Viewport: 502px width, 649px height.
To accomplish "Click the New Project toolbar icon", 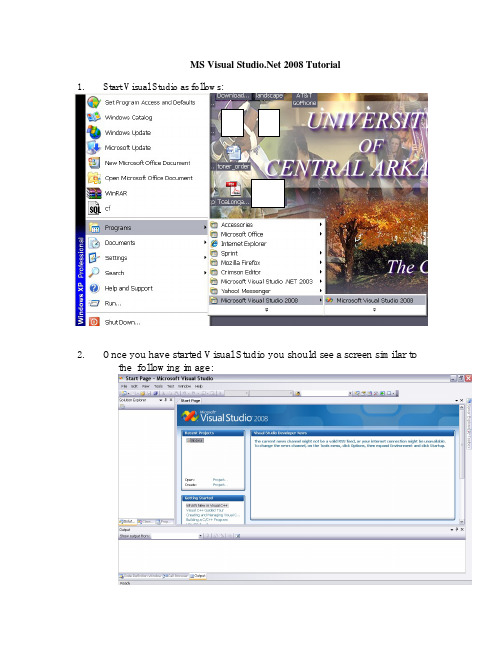I will click(123, 393).
